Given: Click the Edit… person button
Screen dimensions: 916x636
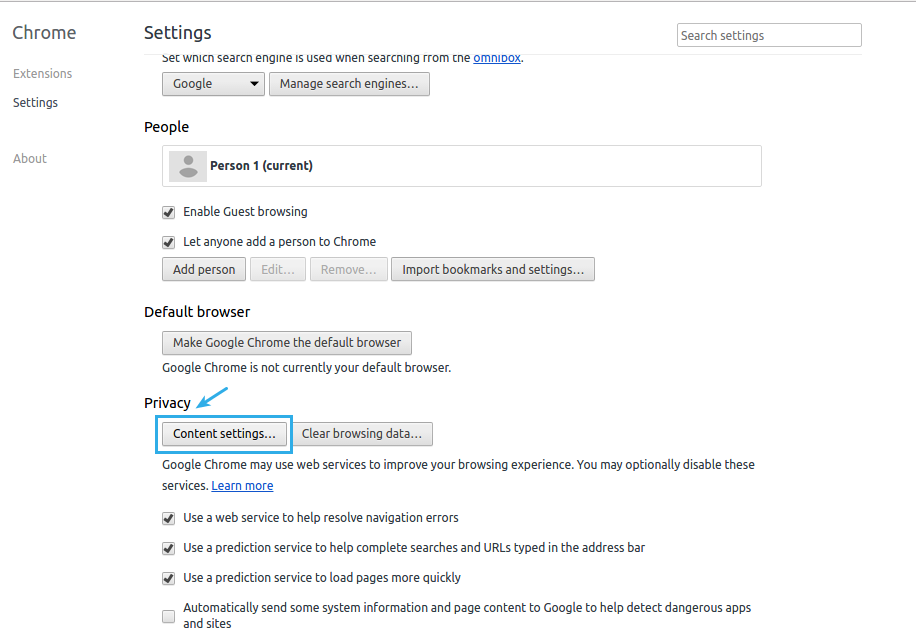Looking at the screenshot, I should click(x=278, y=269).
